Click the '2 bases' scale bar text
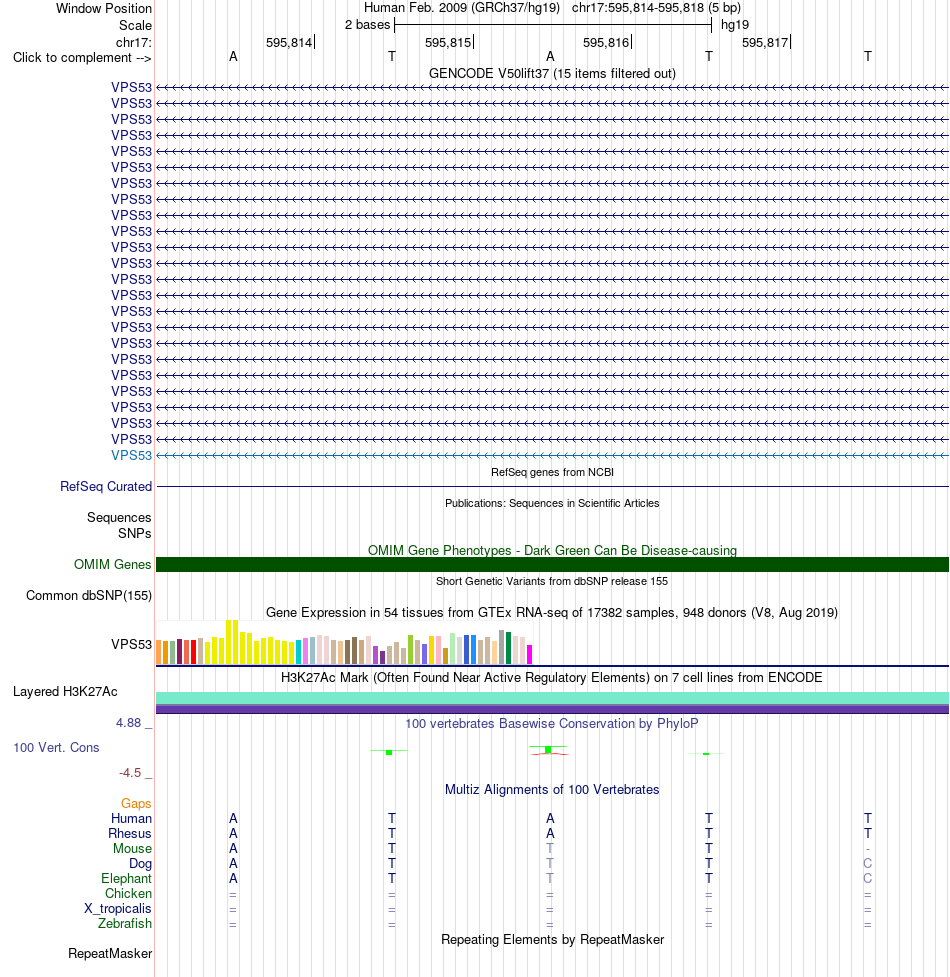This screenshot has width=950, height=977. 368,25
